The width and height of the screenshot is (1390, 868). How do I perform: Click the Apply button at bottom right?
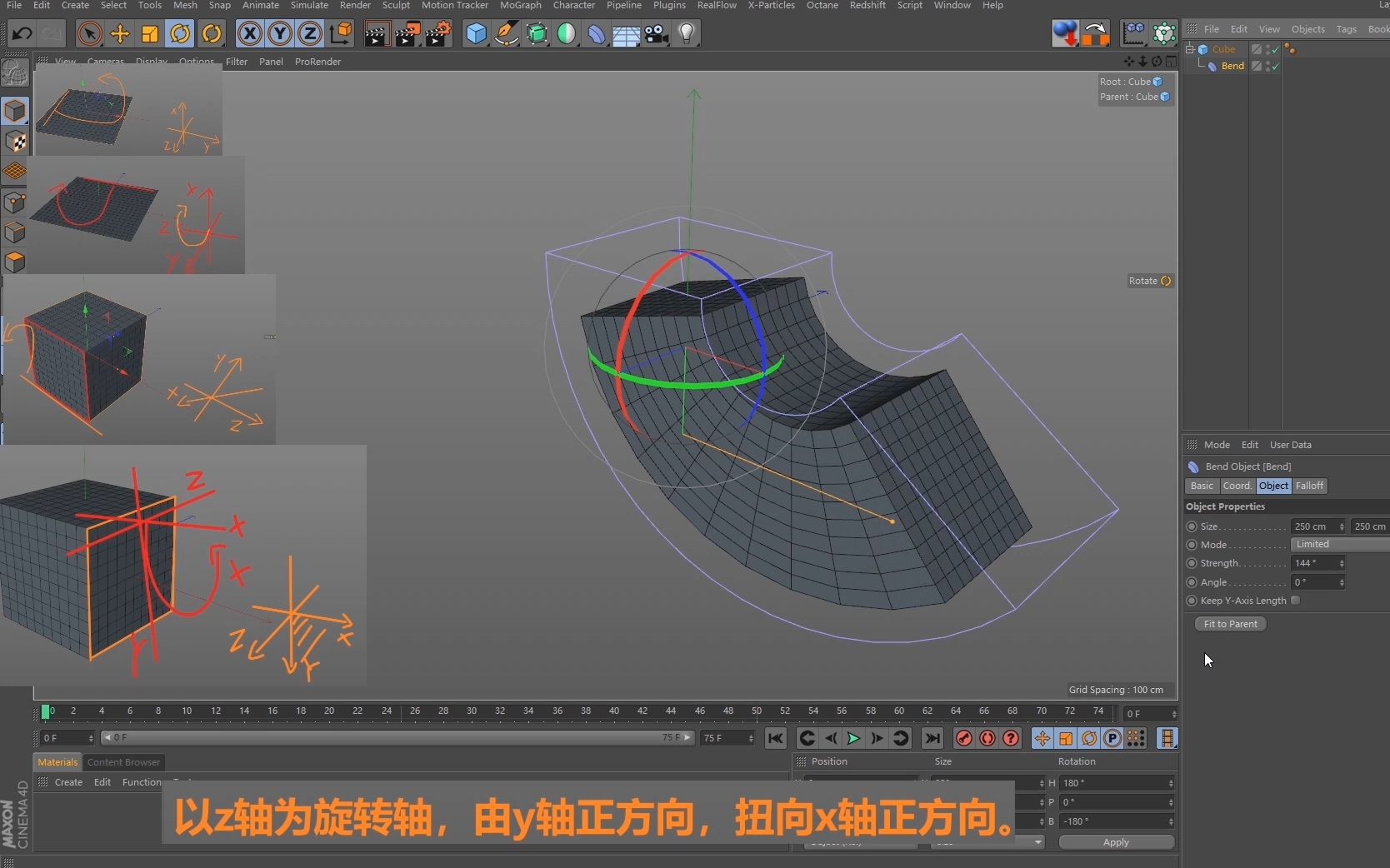(x=1116, y=842)
